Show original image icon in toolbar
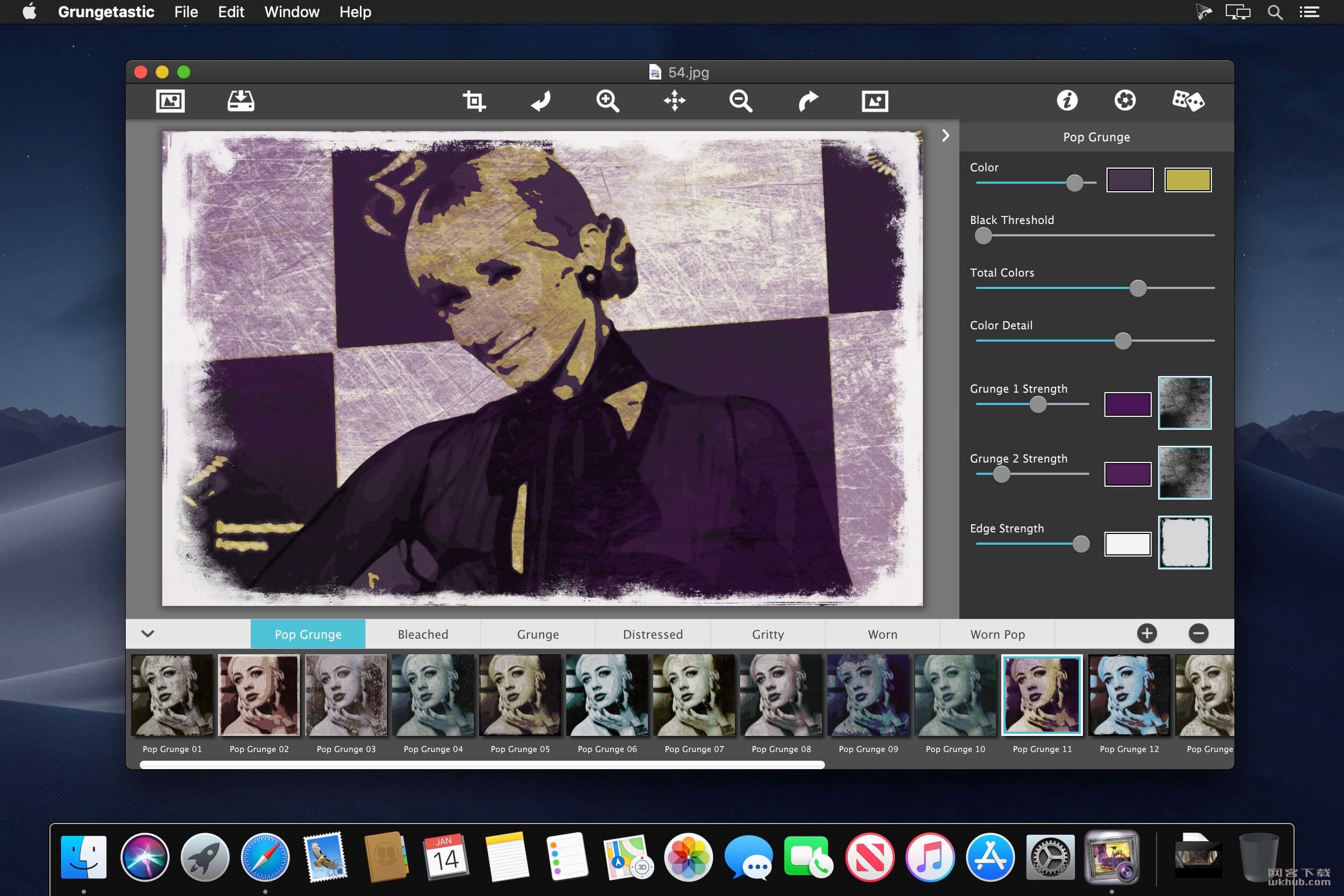This screenshot has width=1344, height=896. pyautogui.click(x=875, y=101)
